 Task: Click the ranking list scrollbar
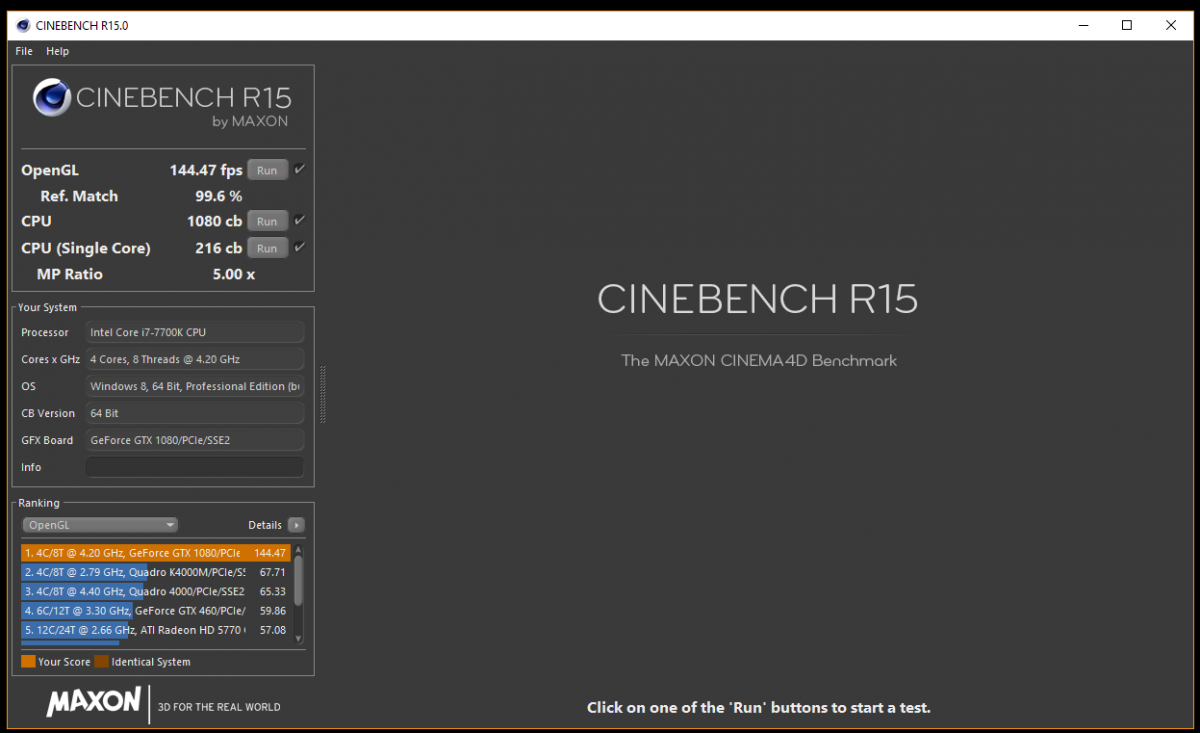click(x=298, y=580)
